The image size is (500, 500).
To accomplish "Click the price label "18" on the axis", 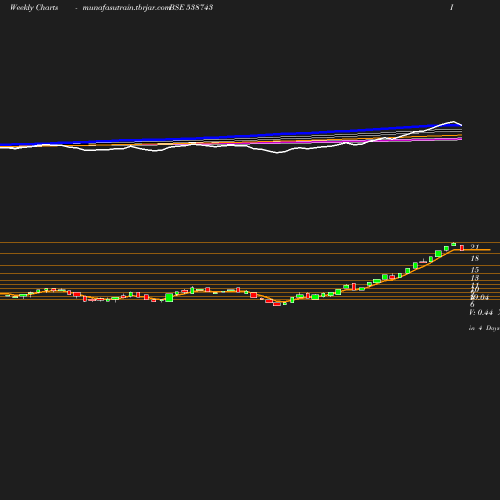I will [475, 258].
